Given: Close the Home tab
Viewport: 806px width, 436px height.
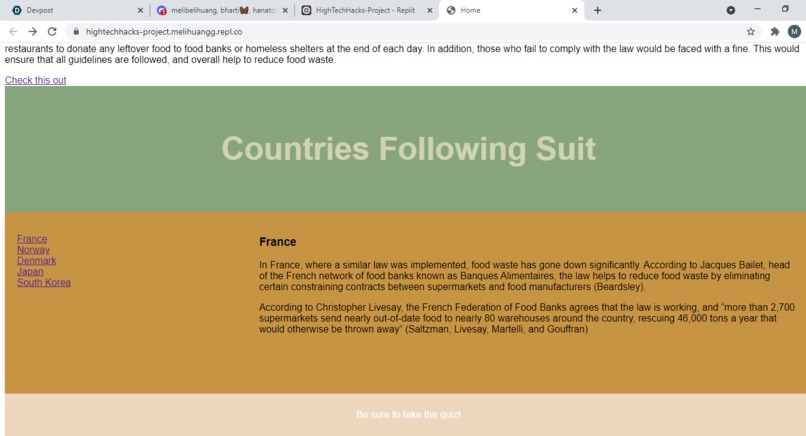Looking at the screenshot, I should coord(575,10).
